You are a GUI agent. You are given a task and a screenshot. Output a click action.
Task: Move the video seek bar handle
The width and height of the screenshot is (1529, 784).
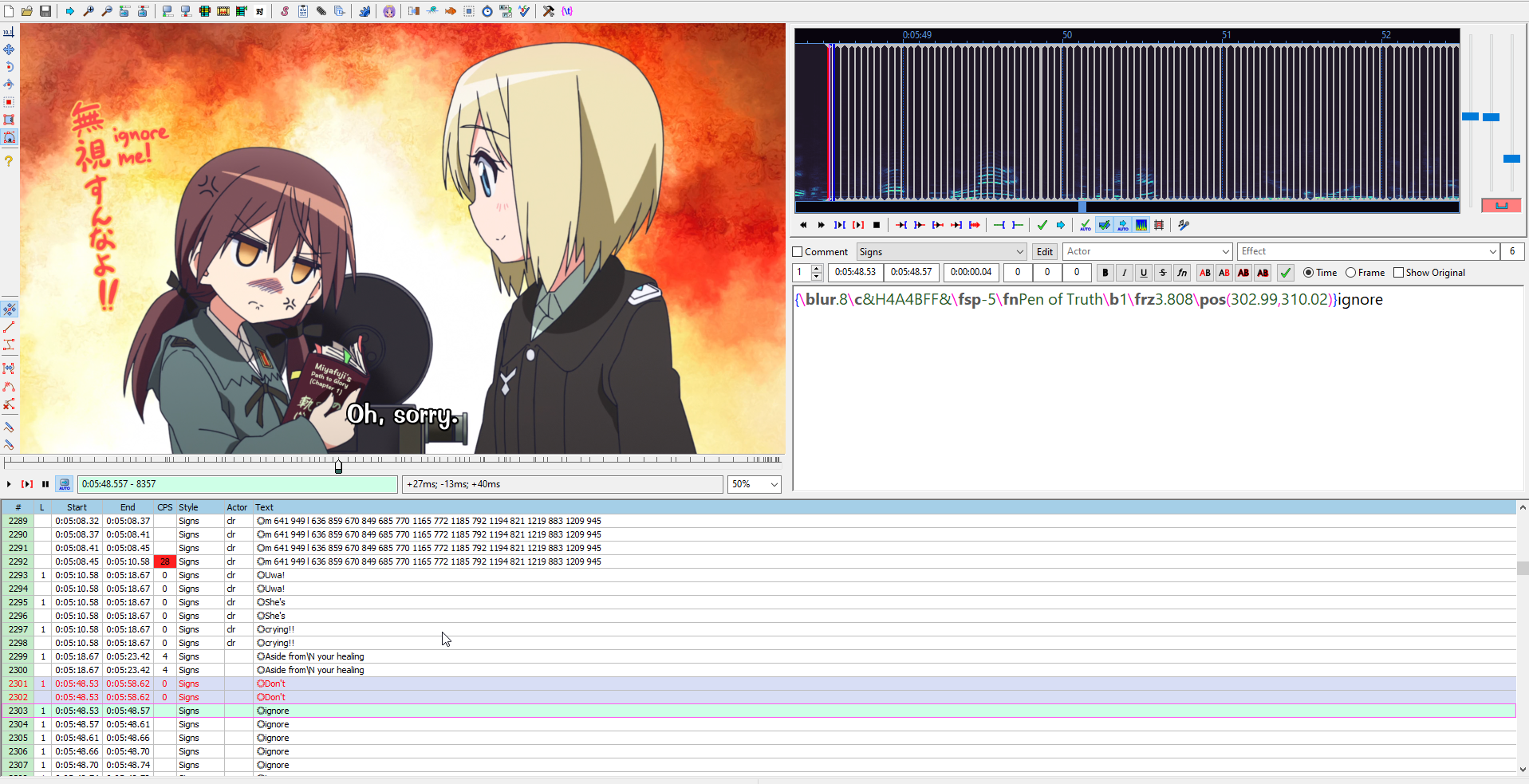[338, 466]
